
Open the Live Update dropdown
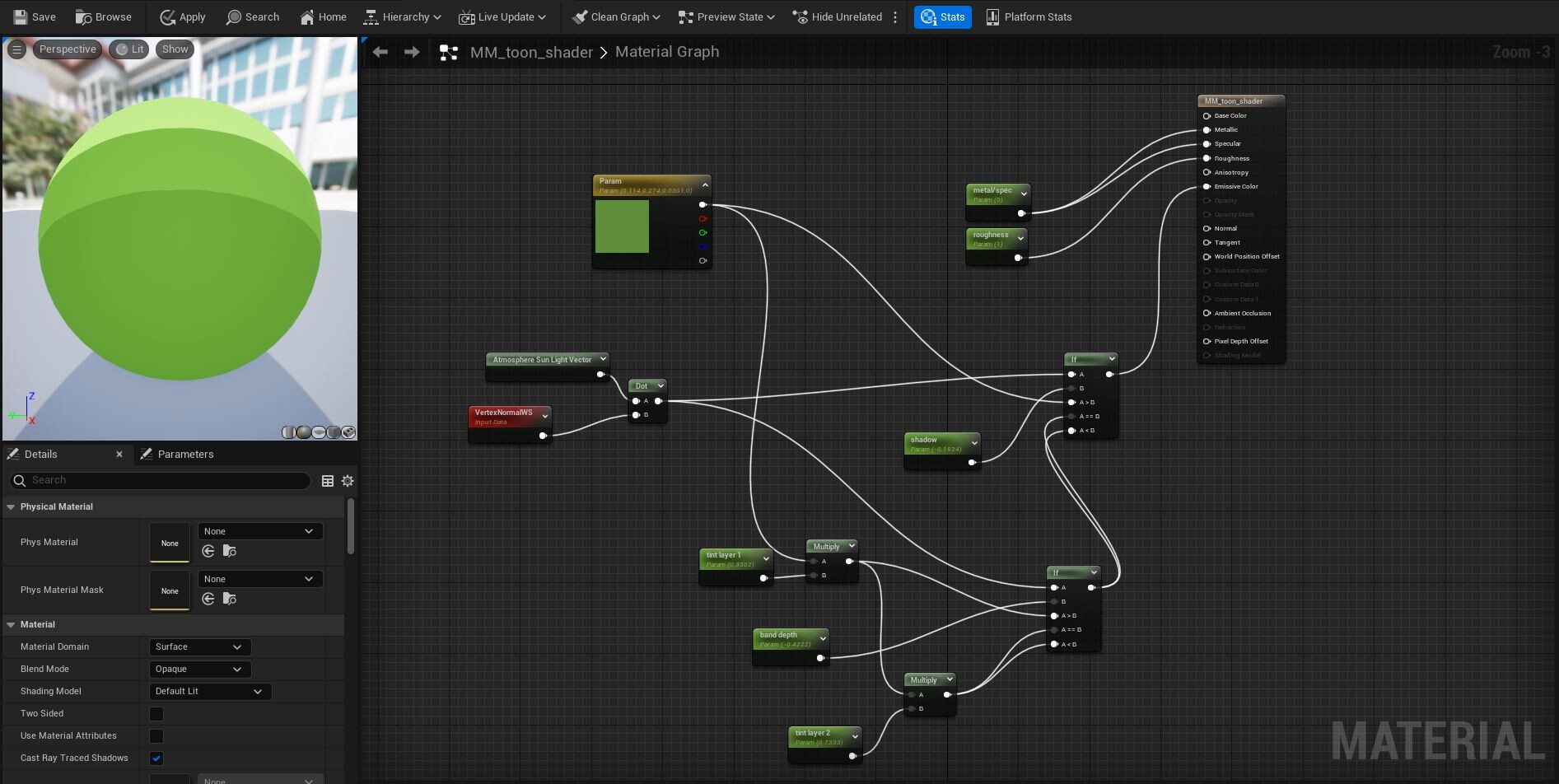pyautogui.click(x=502, y=16)
